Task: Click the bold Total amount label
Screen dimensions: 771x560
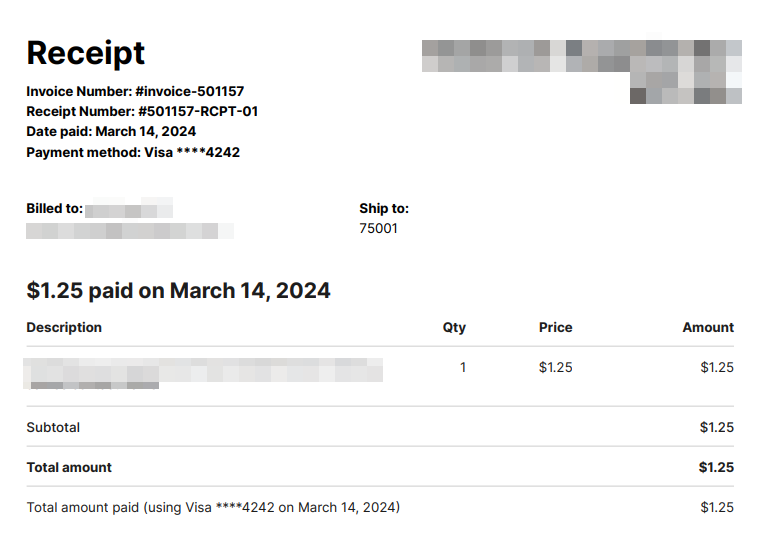Action: (69, 467)
